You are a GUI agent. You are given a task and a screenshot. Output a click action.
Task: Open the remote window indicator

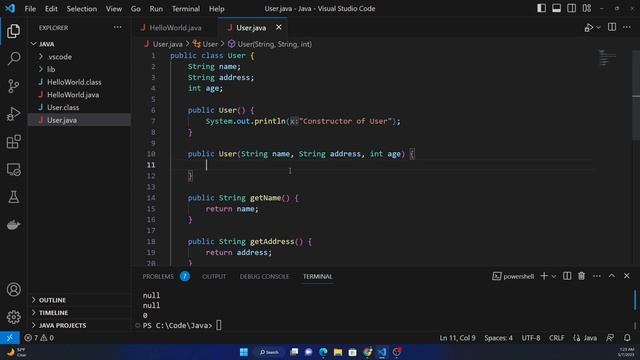point(9,338)
